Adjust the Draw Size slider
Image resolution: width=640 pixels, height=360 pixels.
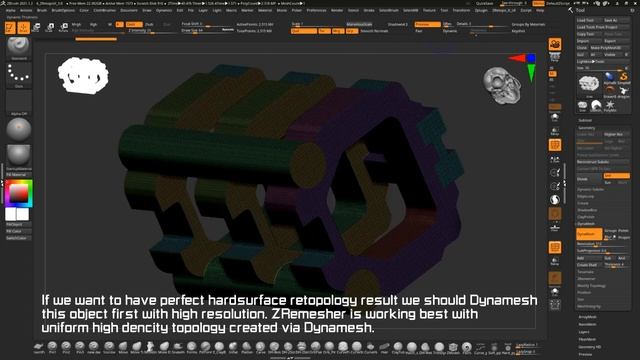[x=207, y=31]
